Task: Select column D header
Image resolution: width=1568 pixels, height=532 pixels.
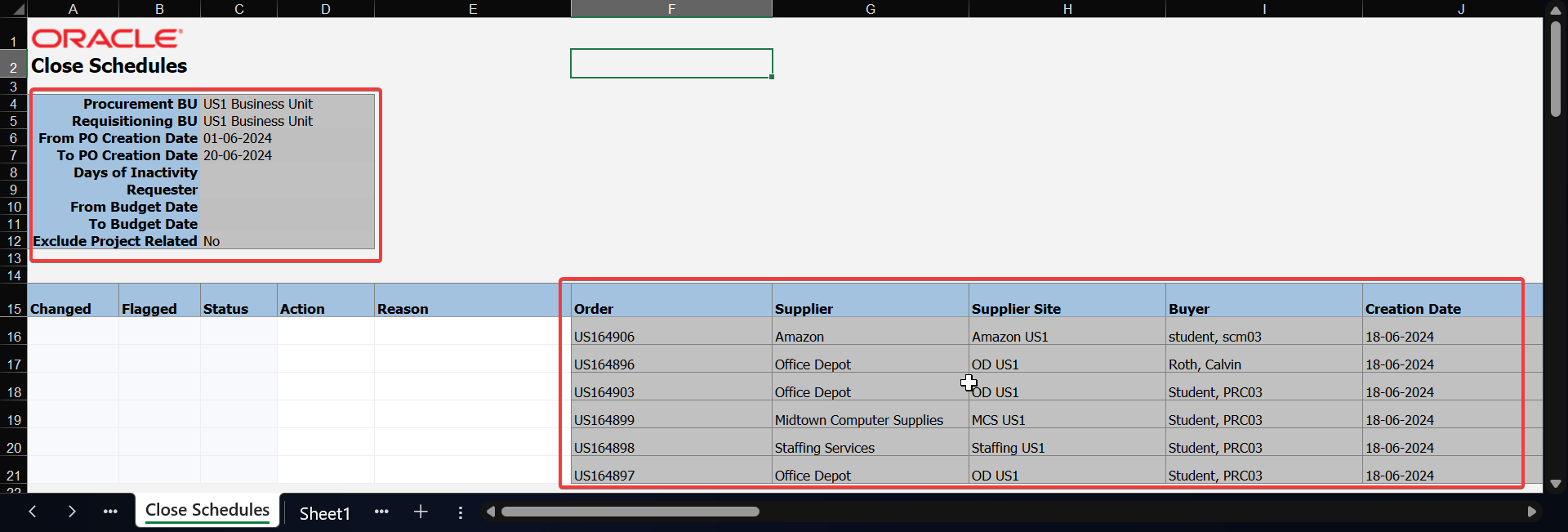Action: [x=326, y=9]
